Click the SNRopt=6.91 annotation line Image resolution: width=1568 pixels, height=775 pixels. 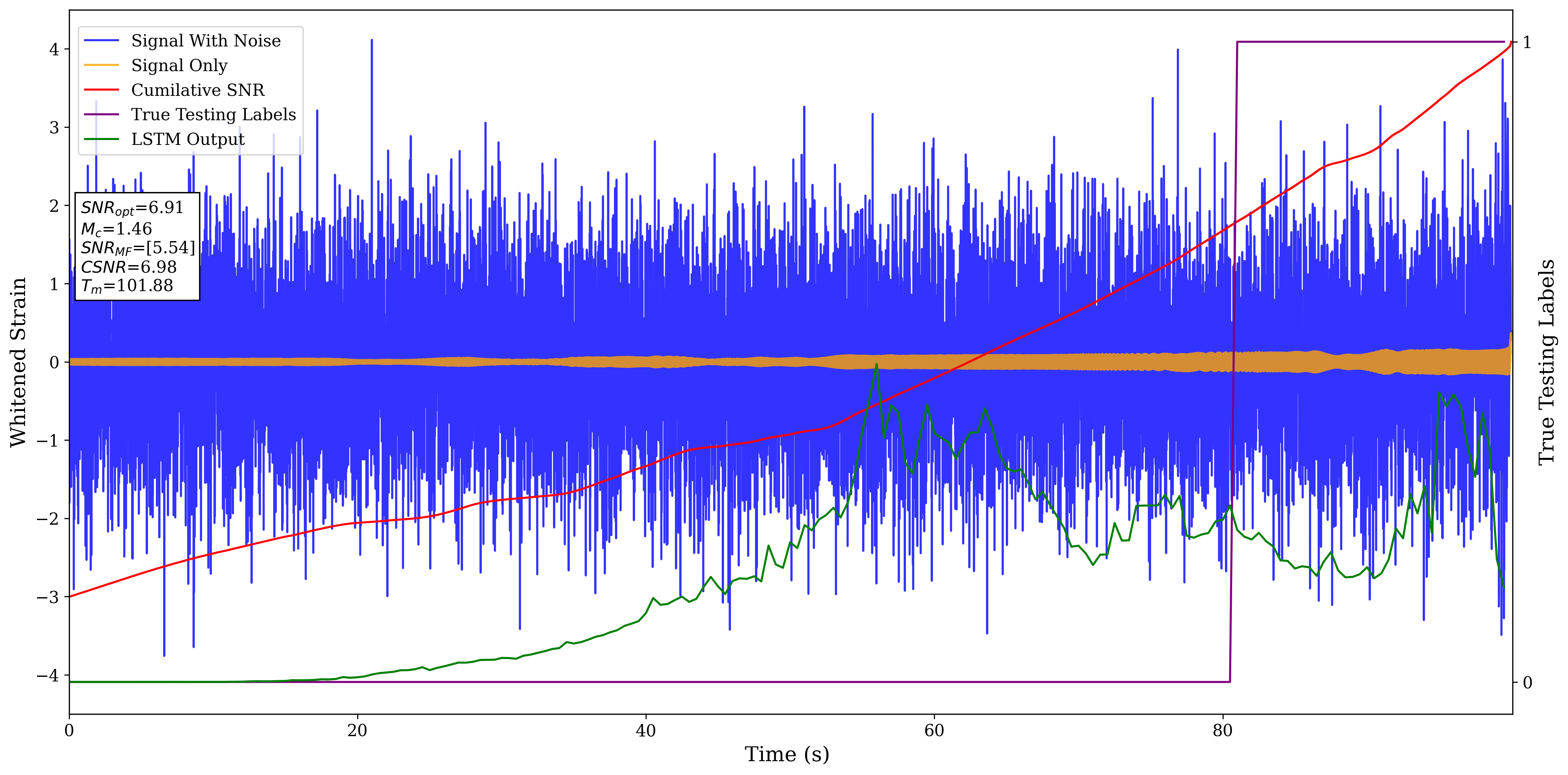click(x=132, y=208)
